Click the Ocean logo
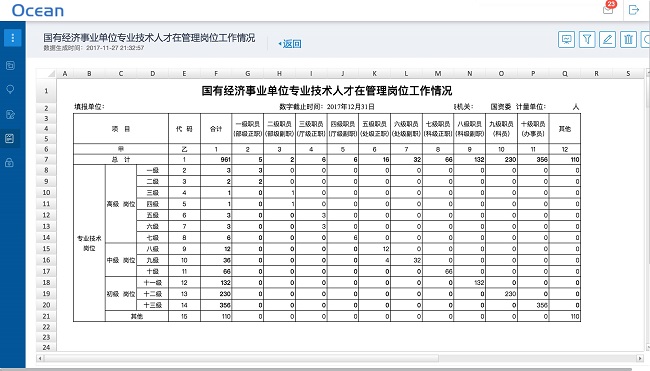 (x=38, y=10)
